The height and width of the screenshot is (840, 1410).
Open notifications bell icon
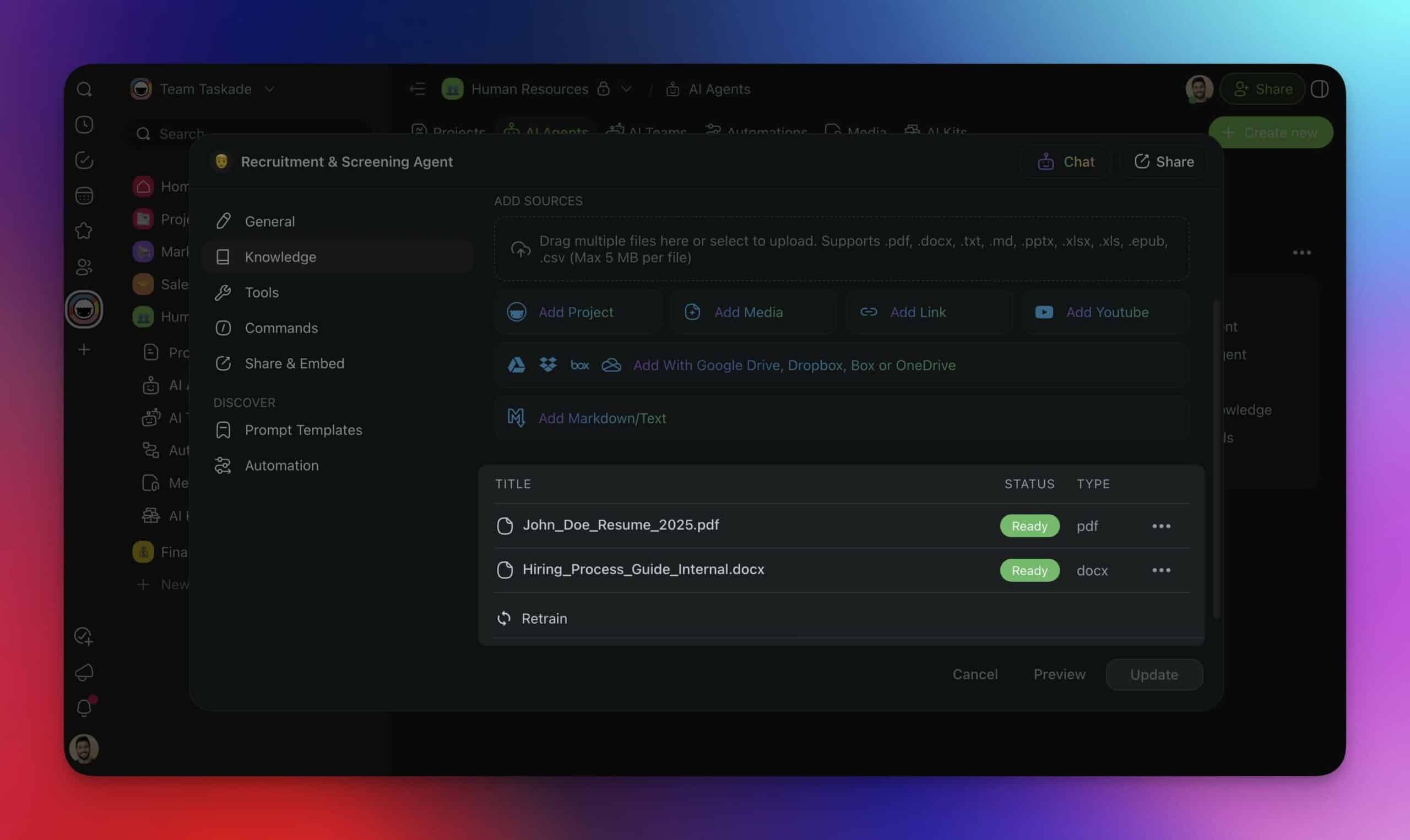click(84, 707)
